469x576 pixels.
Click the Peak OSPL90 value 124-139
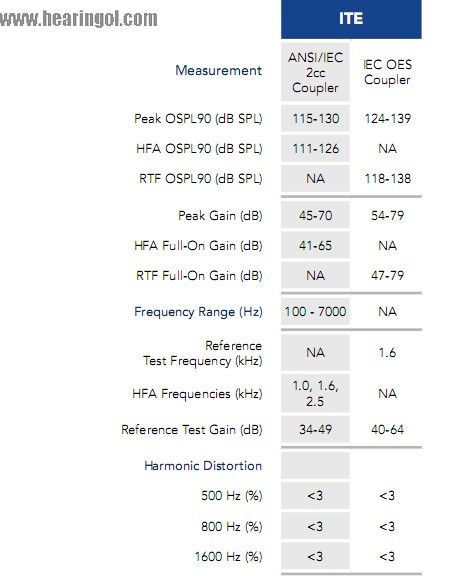[387, 119]
